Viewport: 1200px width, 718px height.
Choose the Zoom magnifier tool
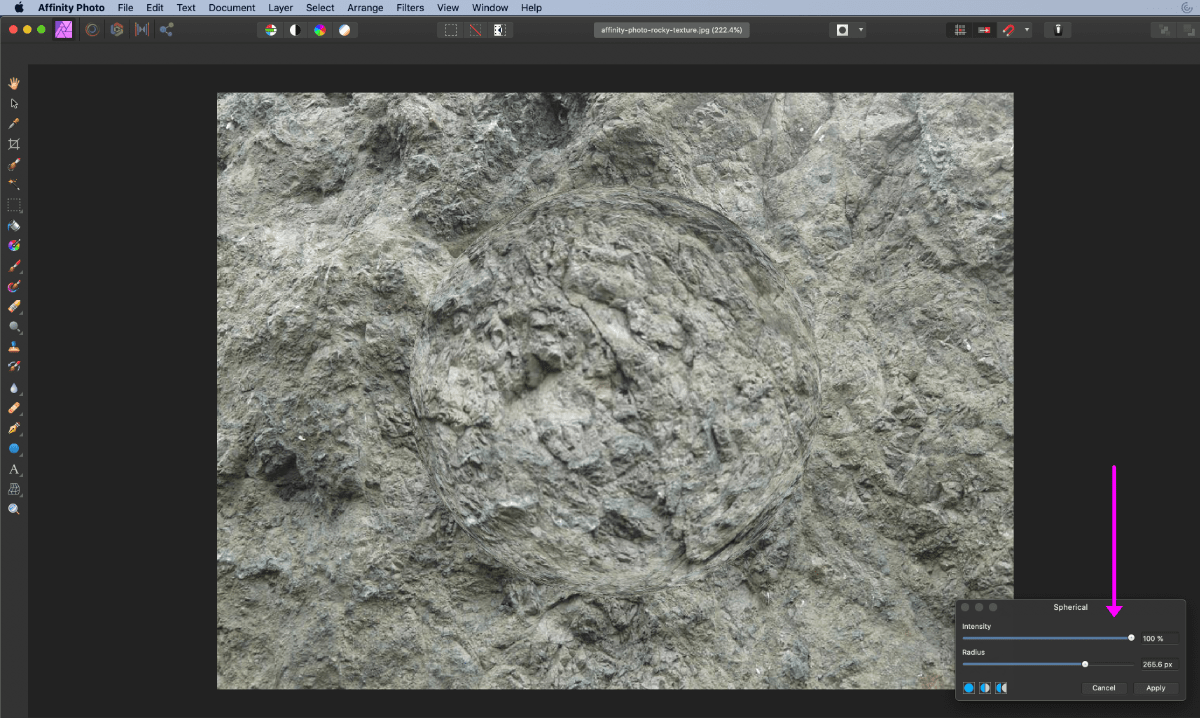click(14, 509)
